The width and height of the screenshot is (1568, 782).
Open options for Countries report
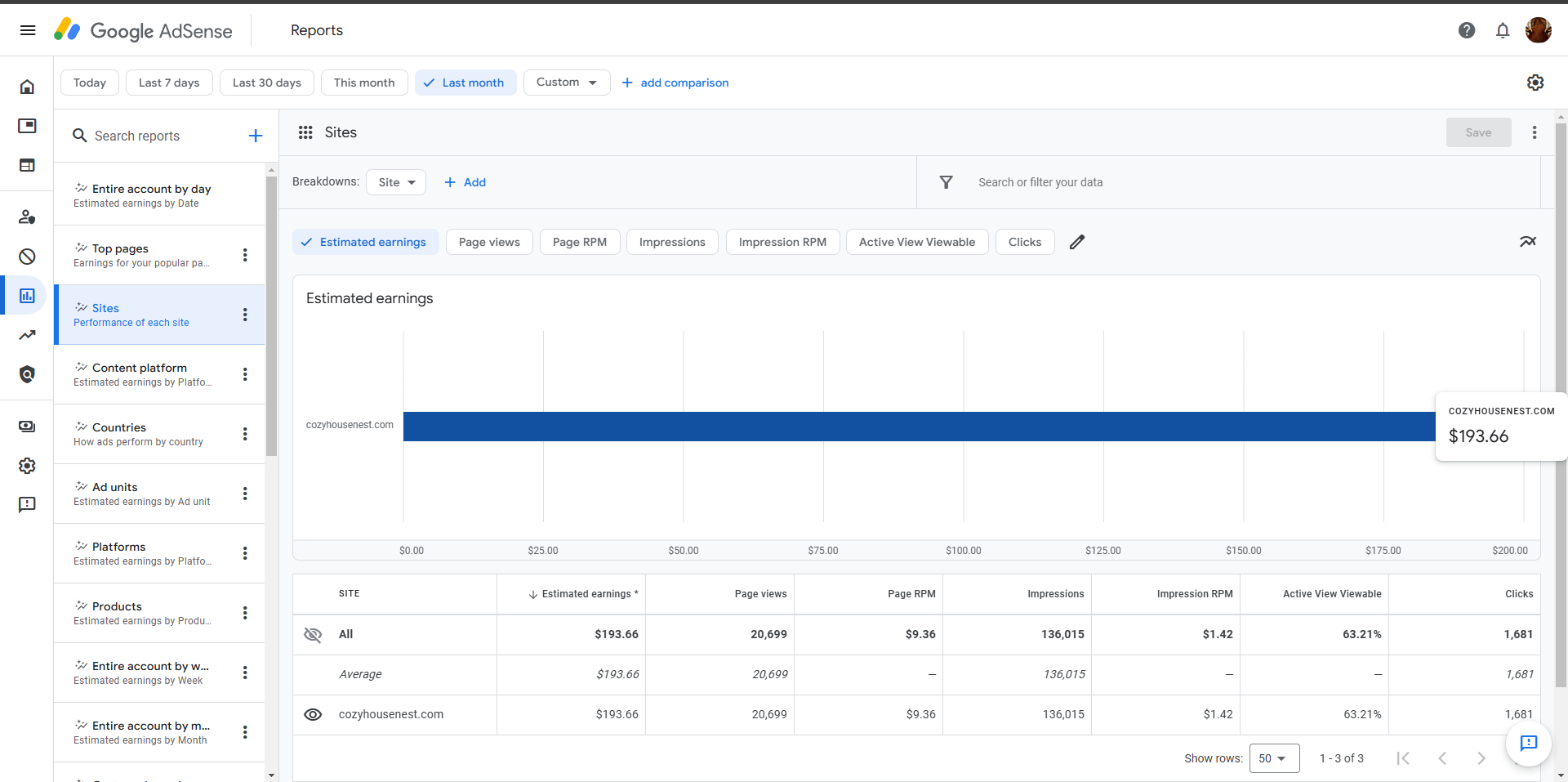(245, 434)
